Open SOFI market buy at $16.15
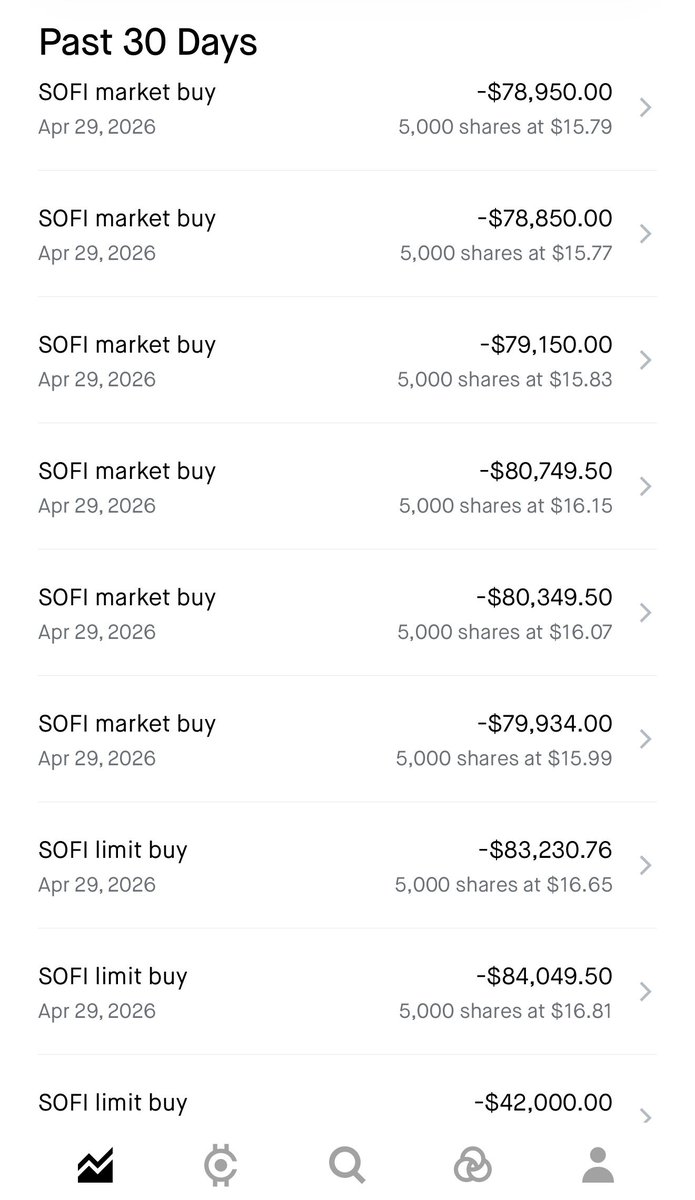Image resolution: width=695 pixels, height=1200 pixels. click(x=347, y=487)
